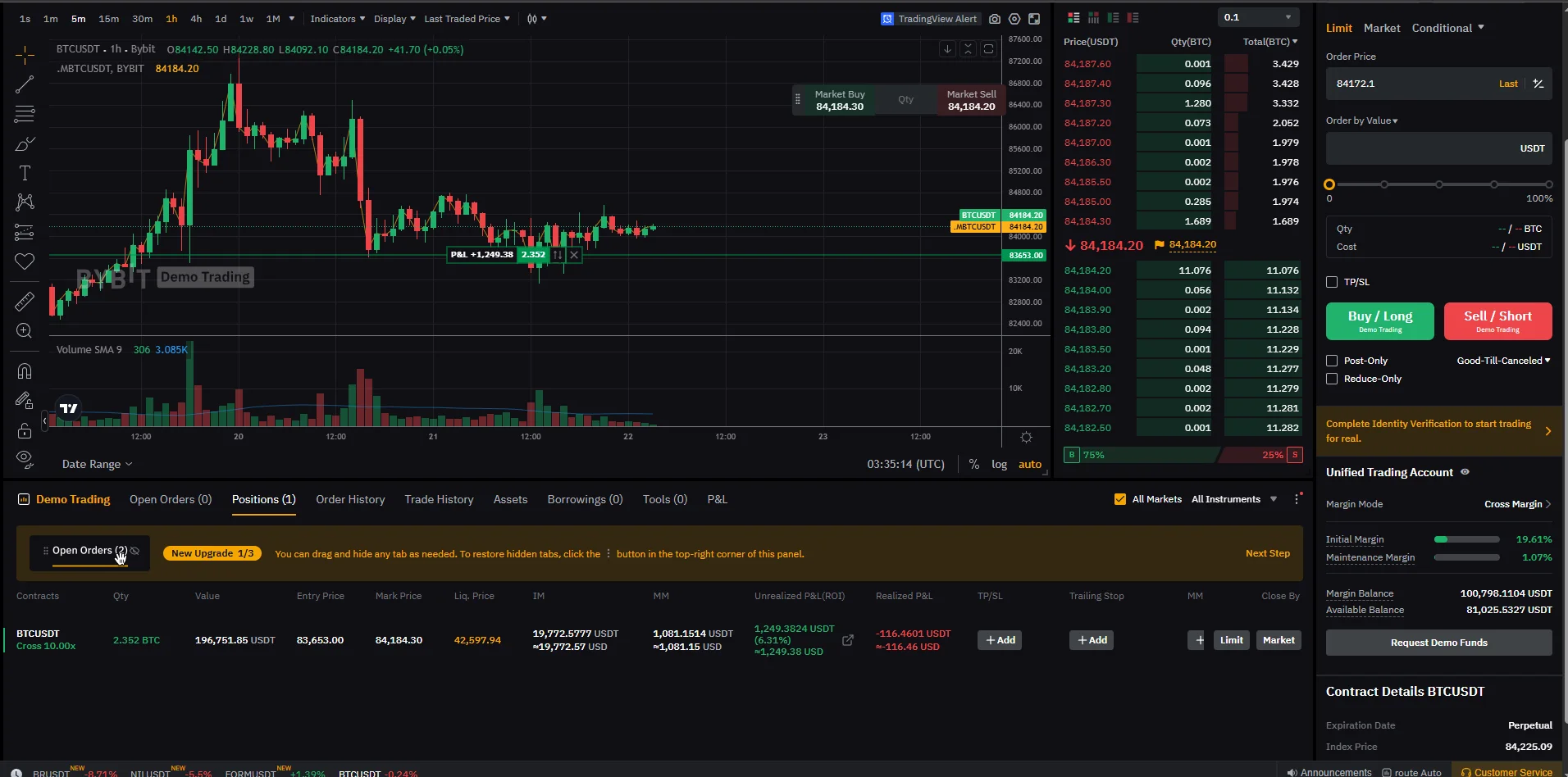This screenshot has height=777, width=1568.
Task: Open the Display dropdown
Action: tap(394, 19)
